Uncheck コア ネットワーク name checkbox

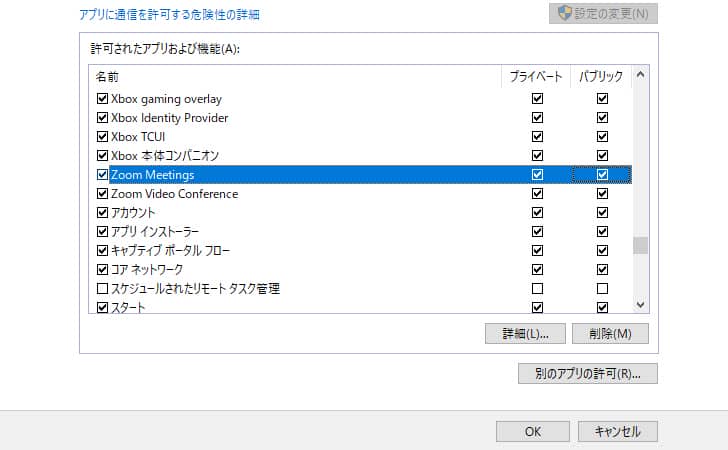pos(102,270)
